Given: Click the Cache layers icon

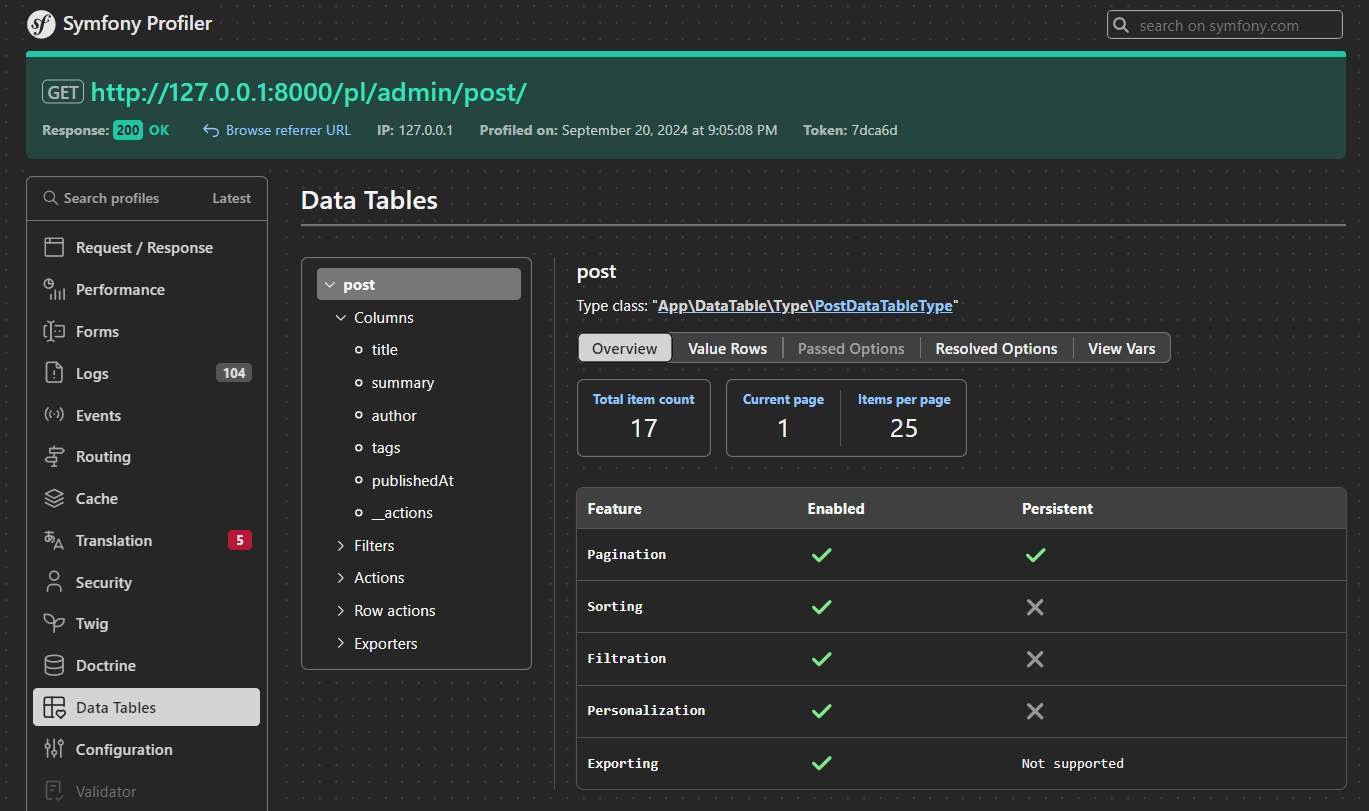Looking at the screenshot, I should pos(55,498).
